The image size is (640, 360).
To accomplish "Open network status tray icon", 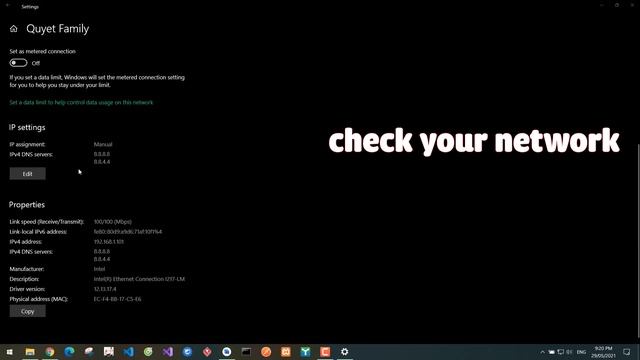I will (x=561, y=352).
